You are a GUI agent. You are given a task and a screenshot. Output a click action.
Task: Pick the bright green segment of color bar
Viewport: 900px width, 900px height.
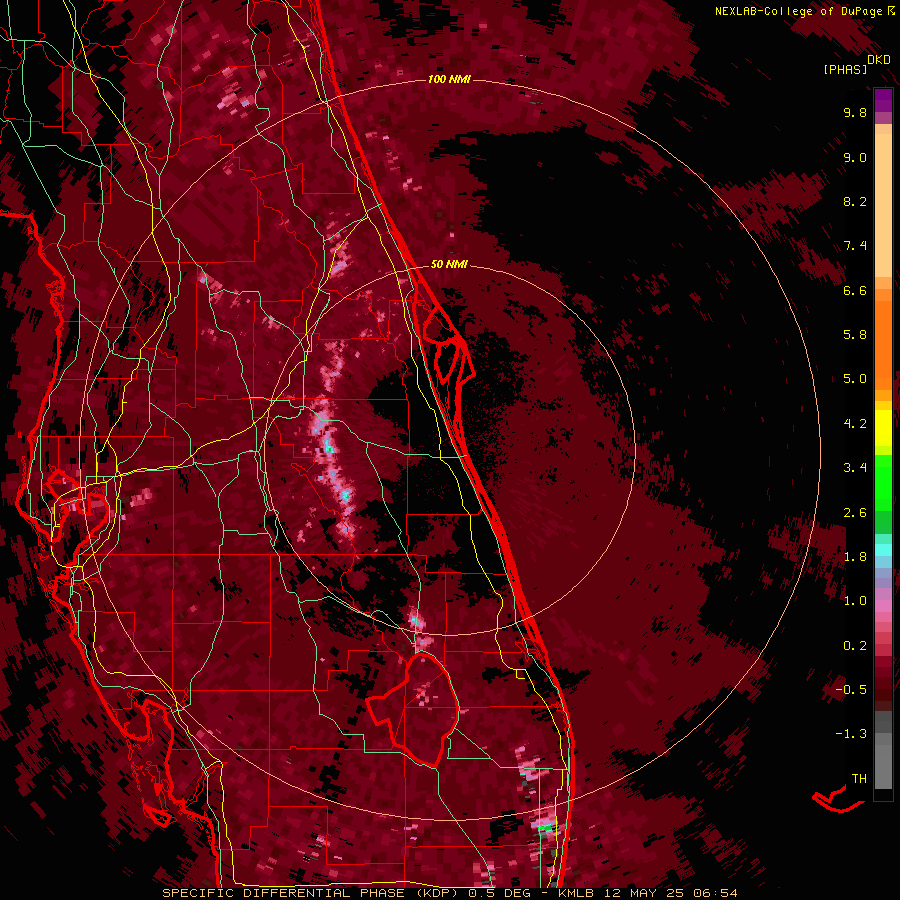pyautogui.click(x=883, y=482)
